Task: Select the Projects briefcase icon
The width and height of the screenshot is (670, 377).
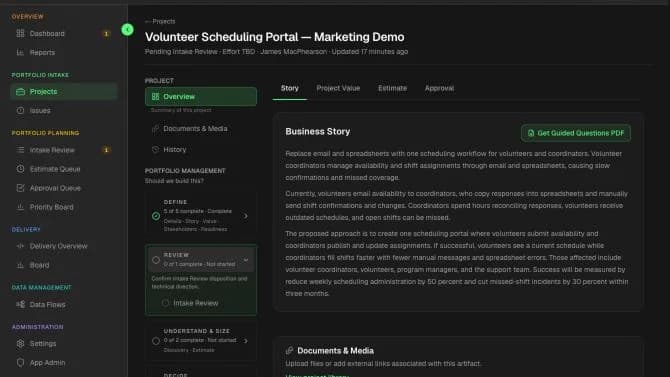Action: 20,91
